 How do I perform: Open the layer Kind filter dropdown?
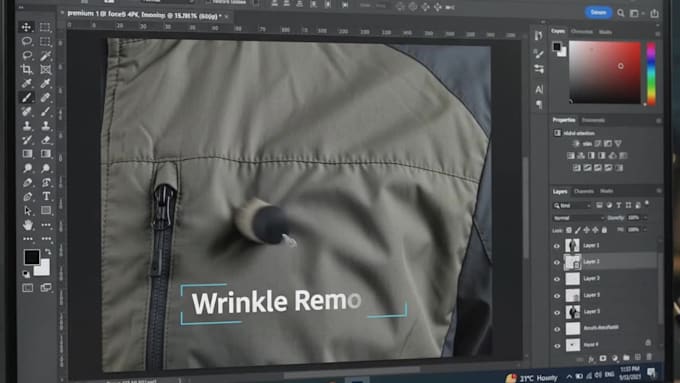[x=572, y=206]
